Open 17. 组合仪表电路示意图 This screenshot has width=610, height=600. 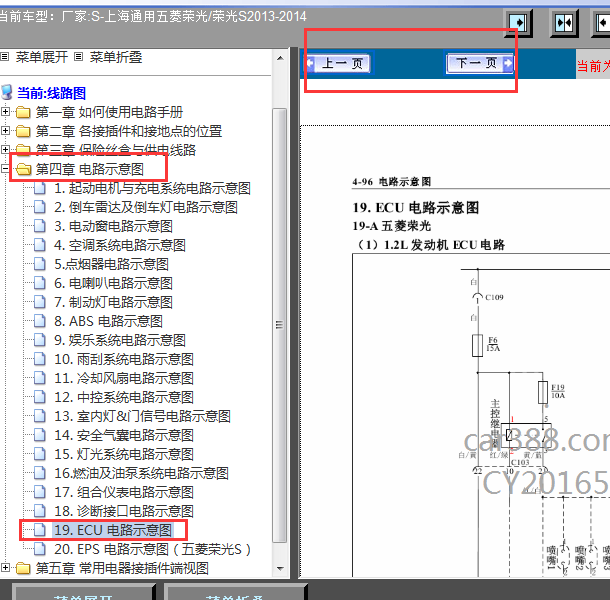(124, 493)
